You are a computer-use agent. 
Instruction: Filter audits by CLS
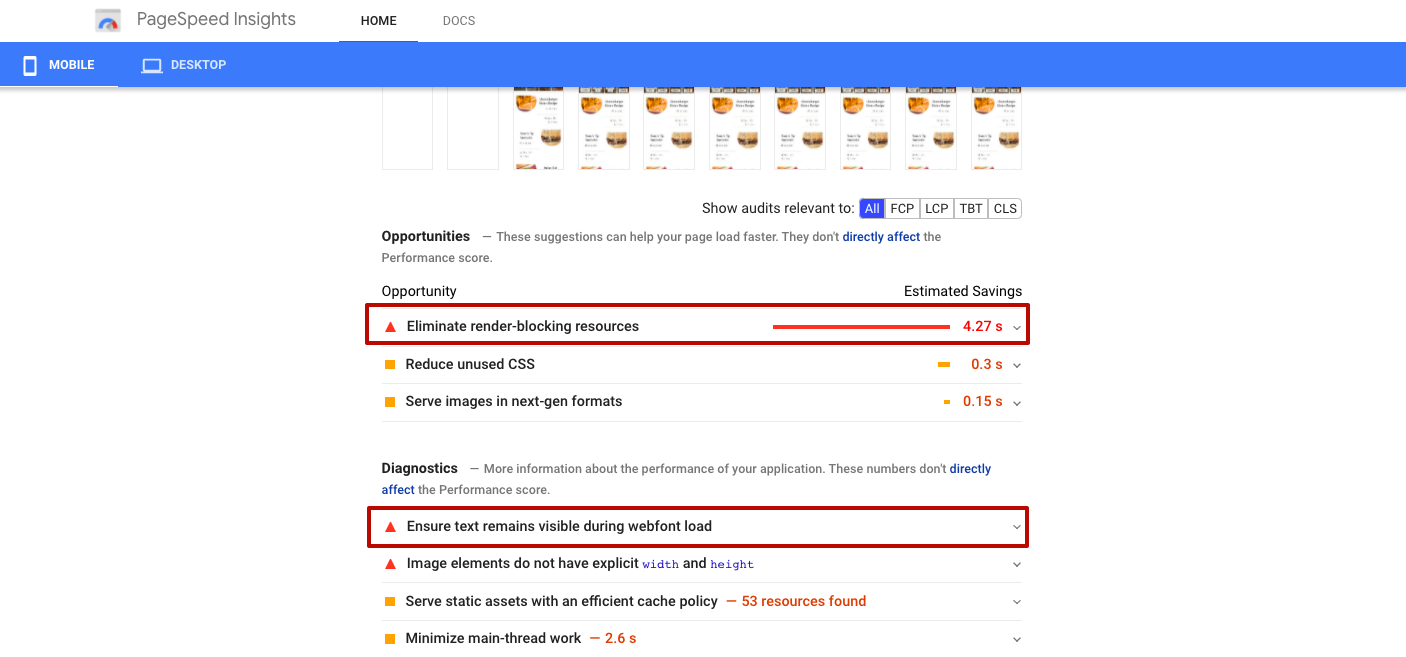[1005, 209]
